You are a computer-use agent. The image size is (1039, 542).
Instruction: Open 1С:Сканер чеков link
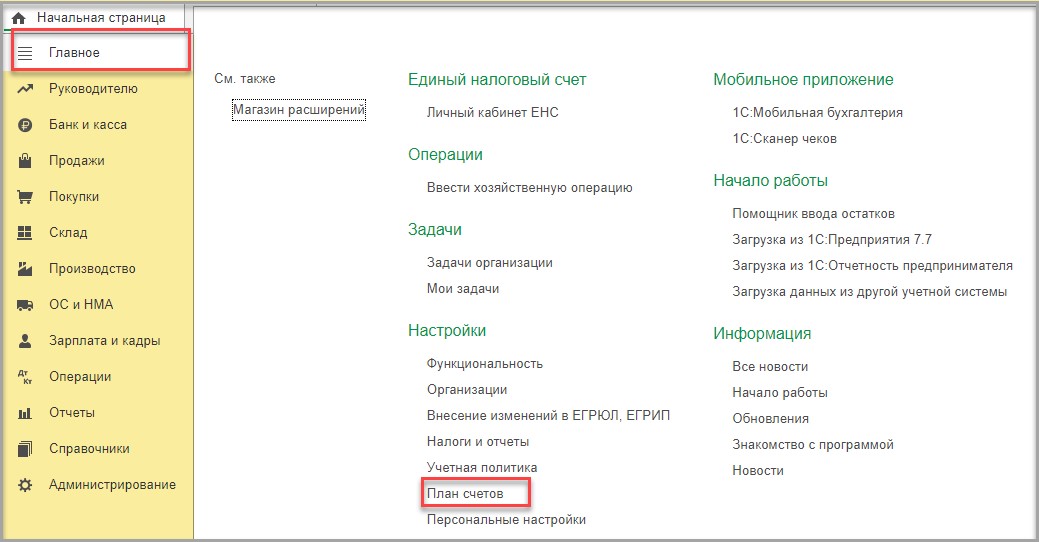(785, 138)
